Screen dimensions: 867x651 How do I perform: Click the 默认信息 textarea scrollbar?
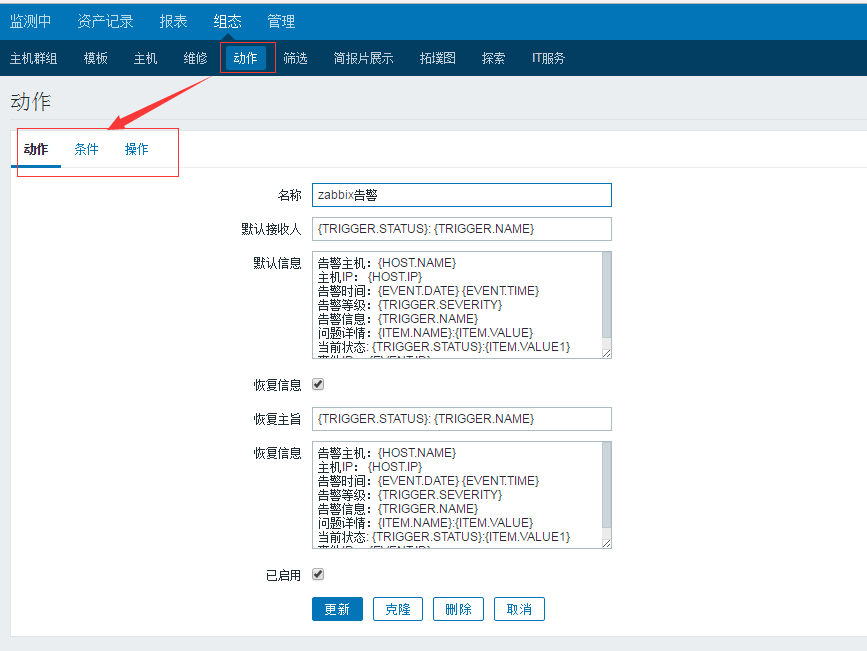click(607, 296)
